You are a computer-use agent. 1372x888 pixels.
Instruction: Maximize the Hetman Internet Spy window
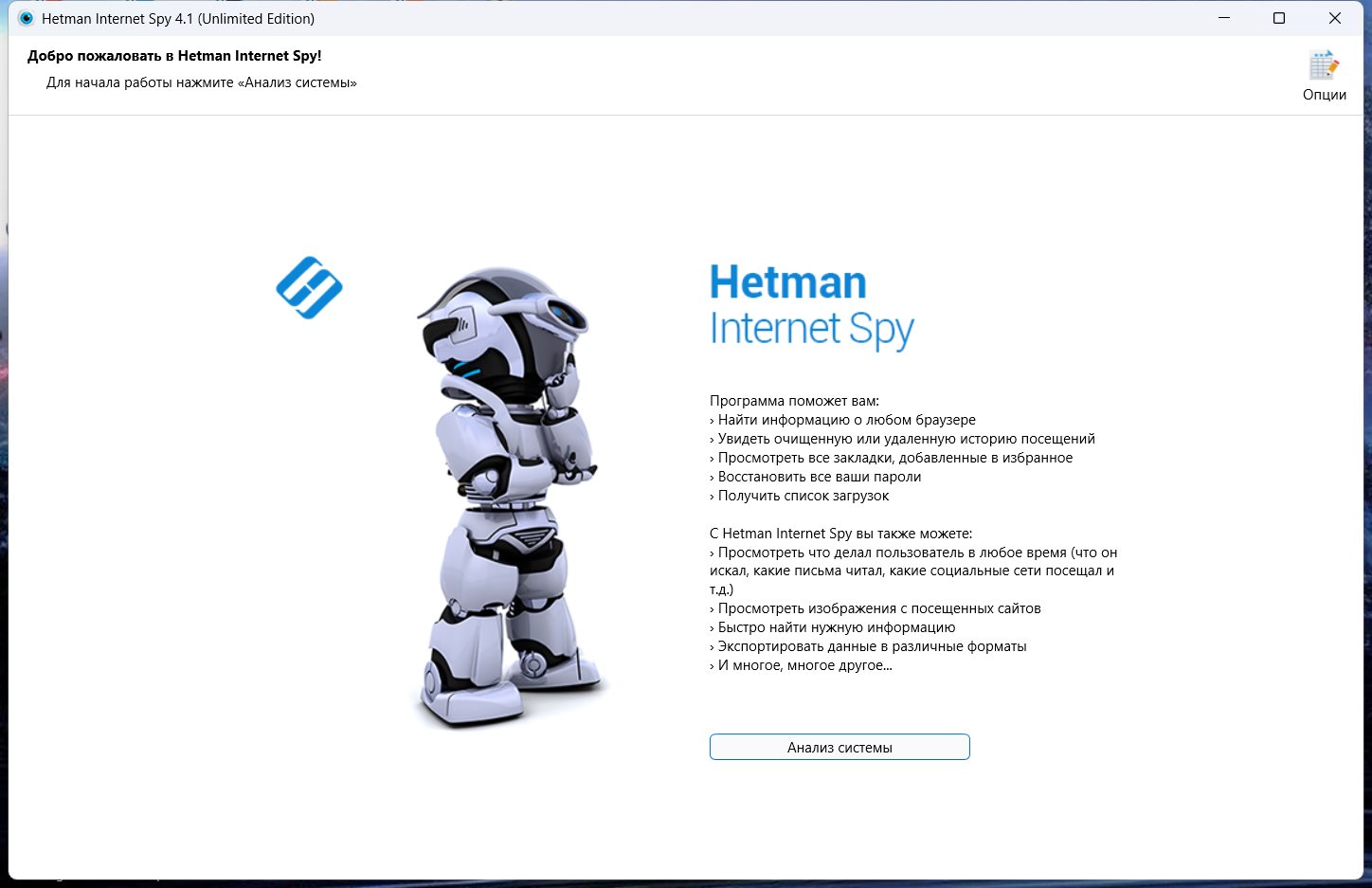(1279, 18)
